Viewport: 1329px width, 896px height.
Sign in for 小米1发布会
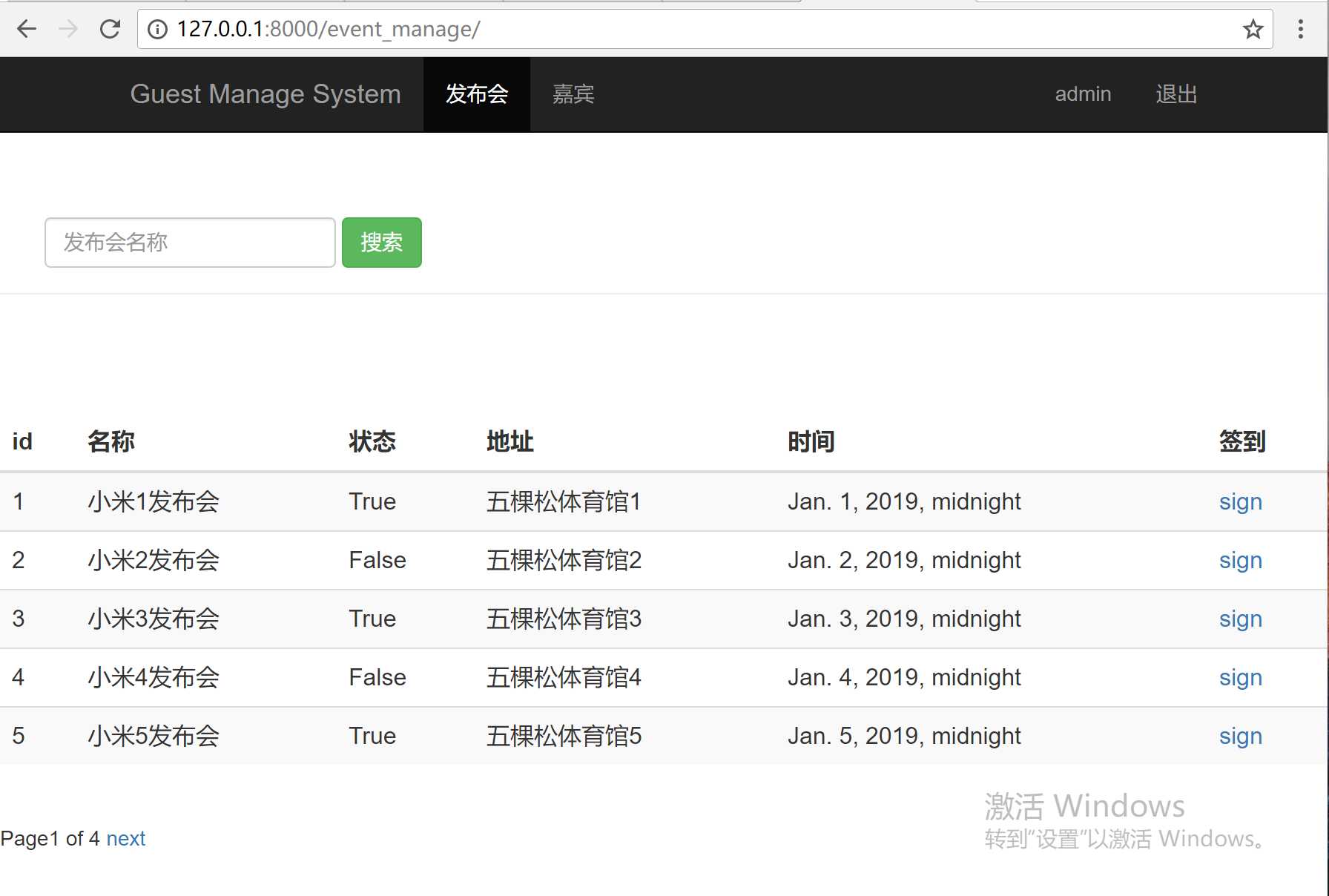tap(1240, 502)
